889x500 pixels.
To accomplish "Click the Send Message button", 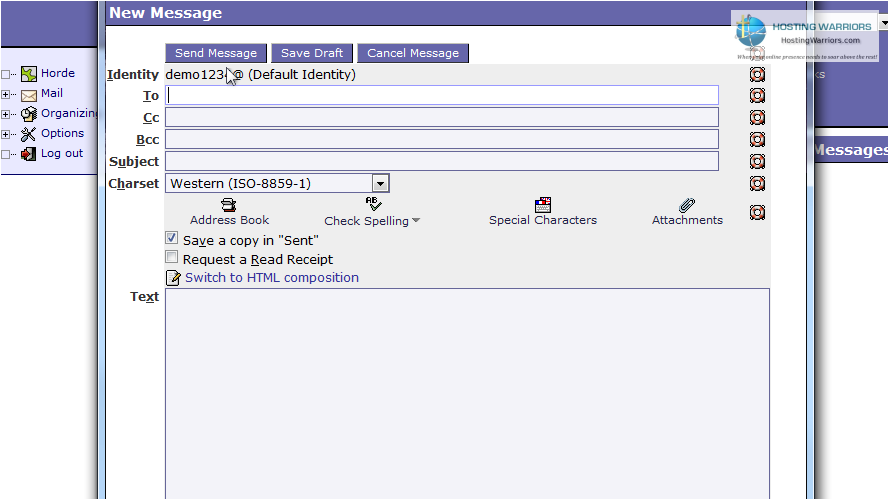I will tap(216, 53).
